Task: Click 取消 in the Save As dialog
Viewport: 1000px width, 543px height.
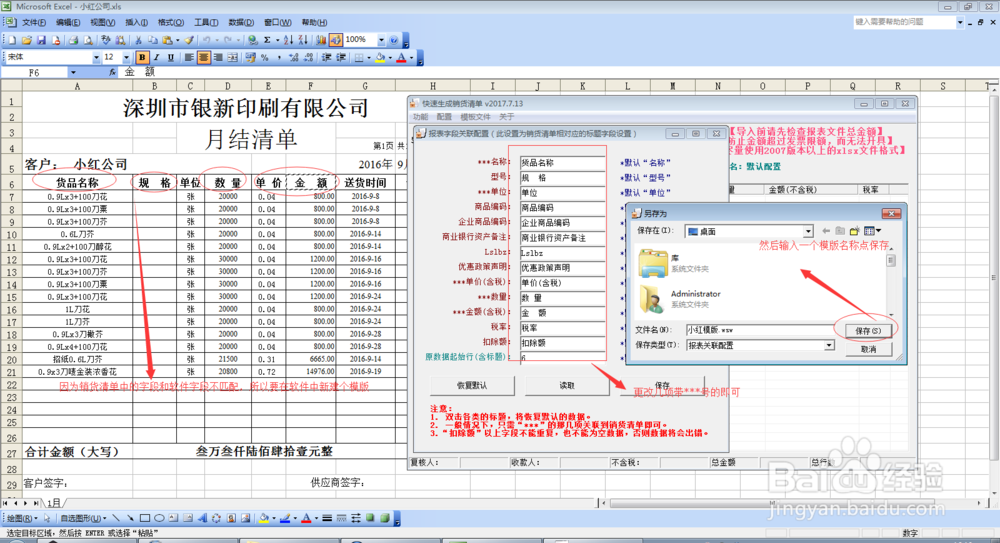Action: 867,349
